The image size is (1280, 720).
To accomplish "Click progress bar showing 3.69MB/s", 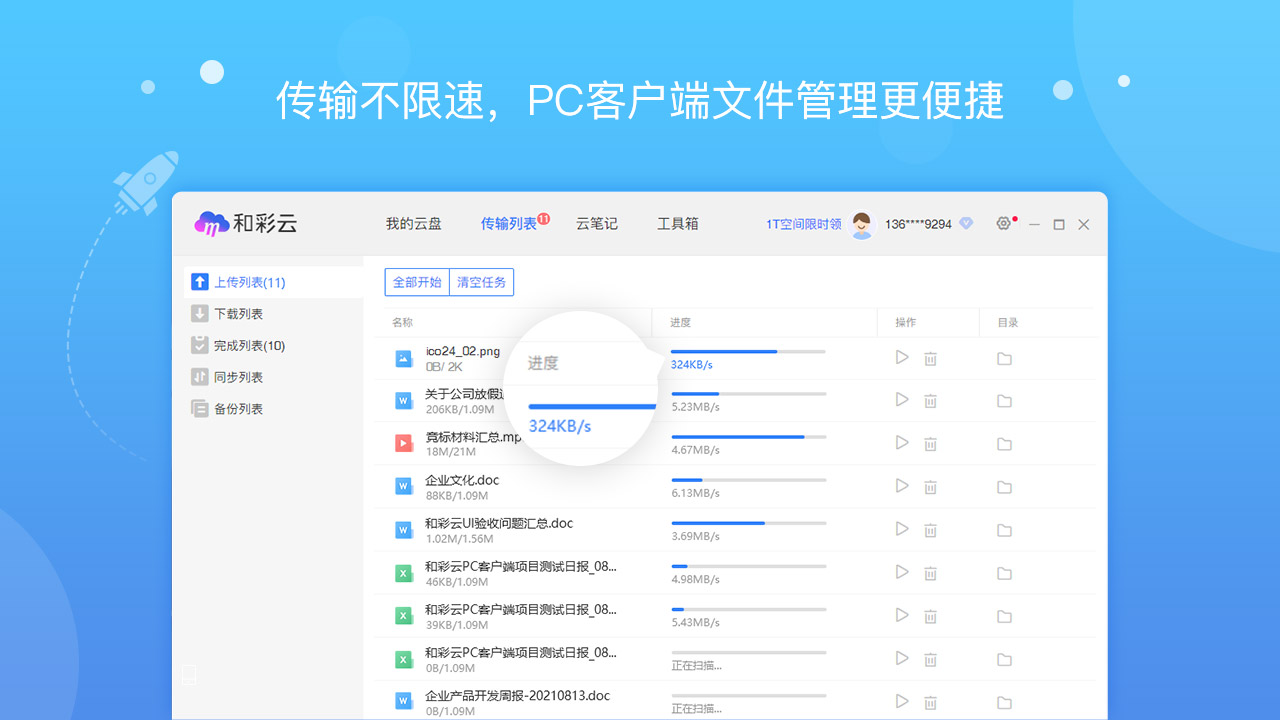I will click(x=748, y=523).
